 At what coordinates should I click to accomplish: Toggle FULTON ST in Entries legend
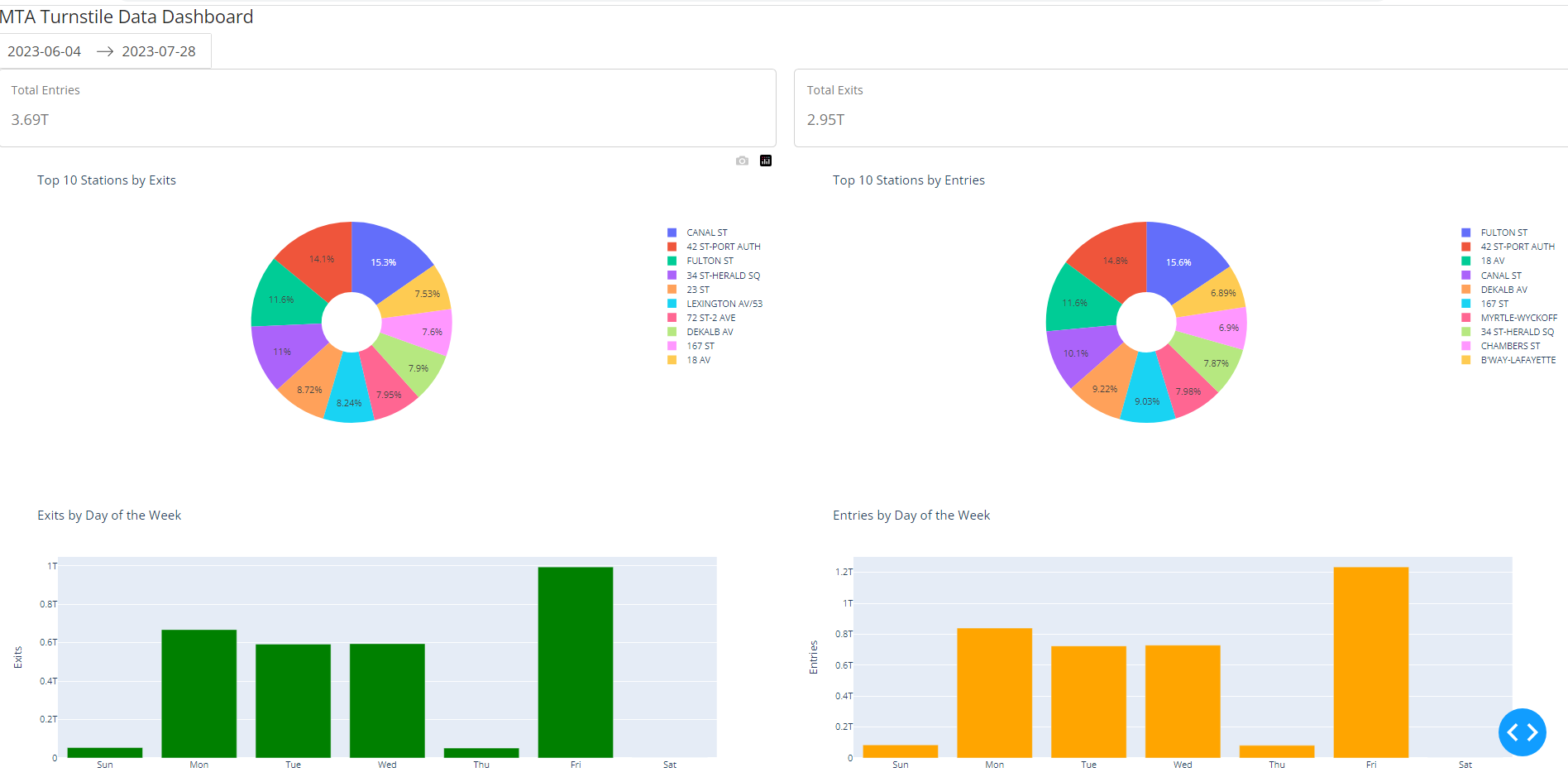1495,233
